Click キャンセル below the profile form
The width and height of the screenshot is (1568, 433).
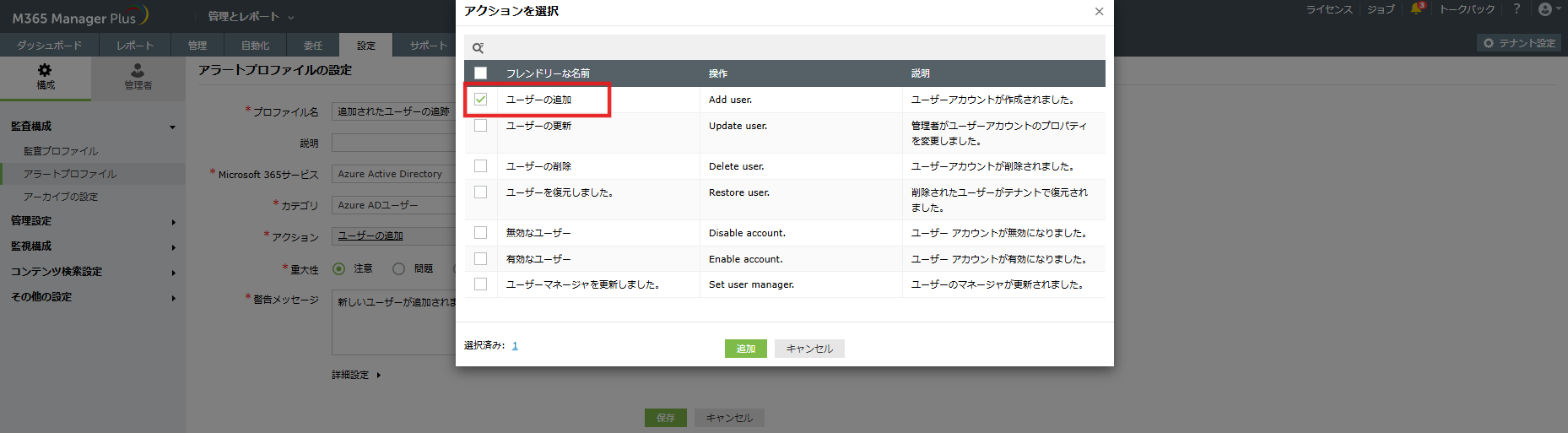coord(729,418)
